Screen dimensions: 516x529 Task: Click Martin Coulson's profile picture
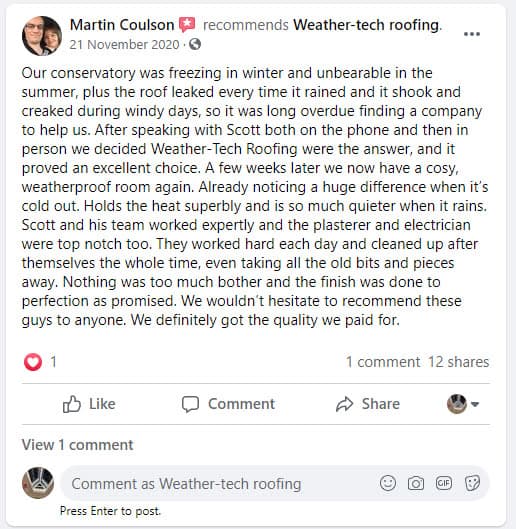42,35
